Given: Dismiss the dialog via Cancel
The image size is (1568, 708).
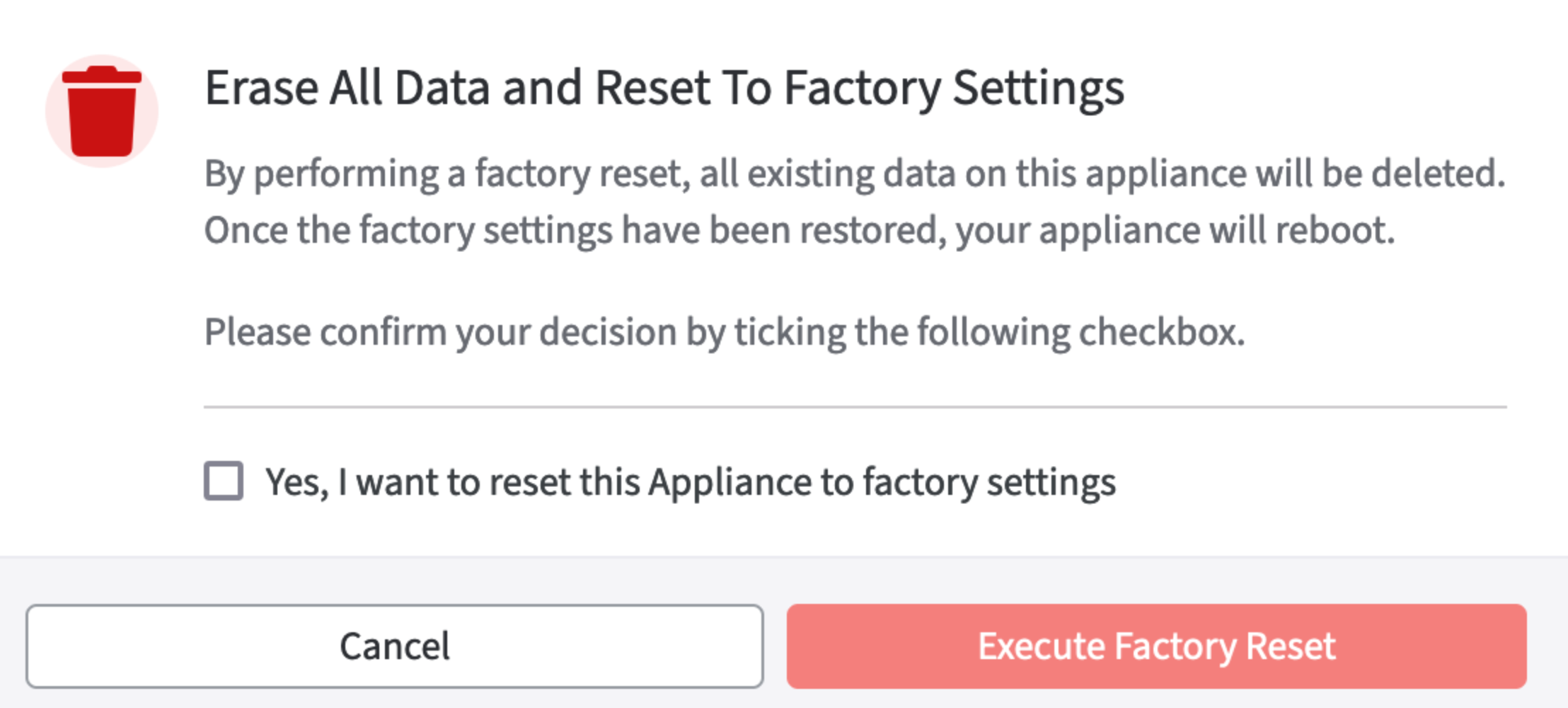Looking at the screenshot, I should coord(395,644).
